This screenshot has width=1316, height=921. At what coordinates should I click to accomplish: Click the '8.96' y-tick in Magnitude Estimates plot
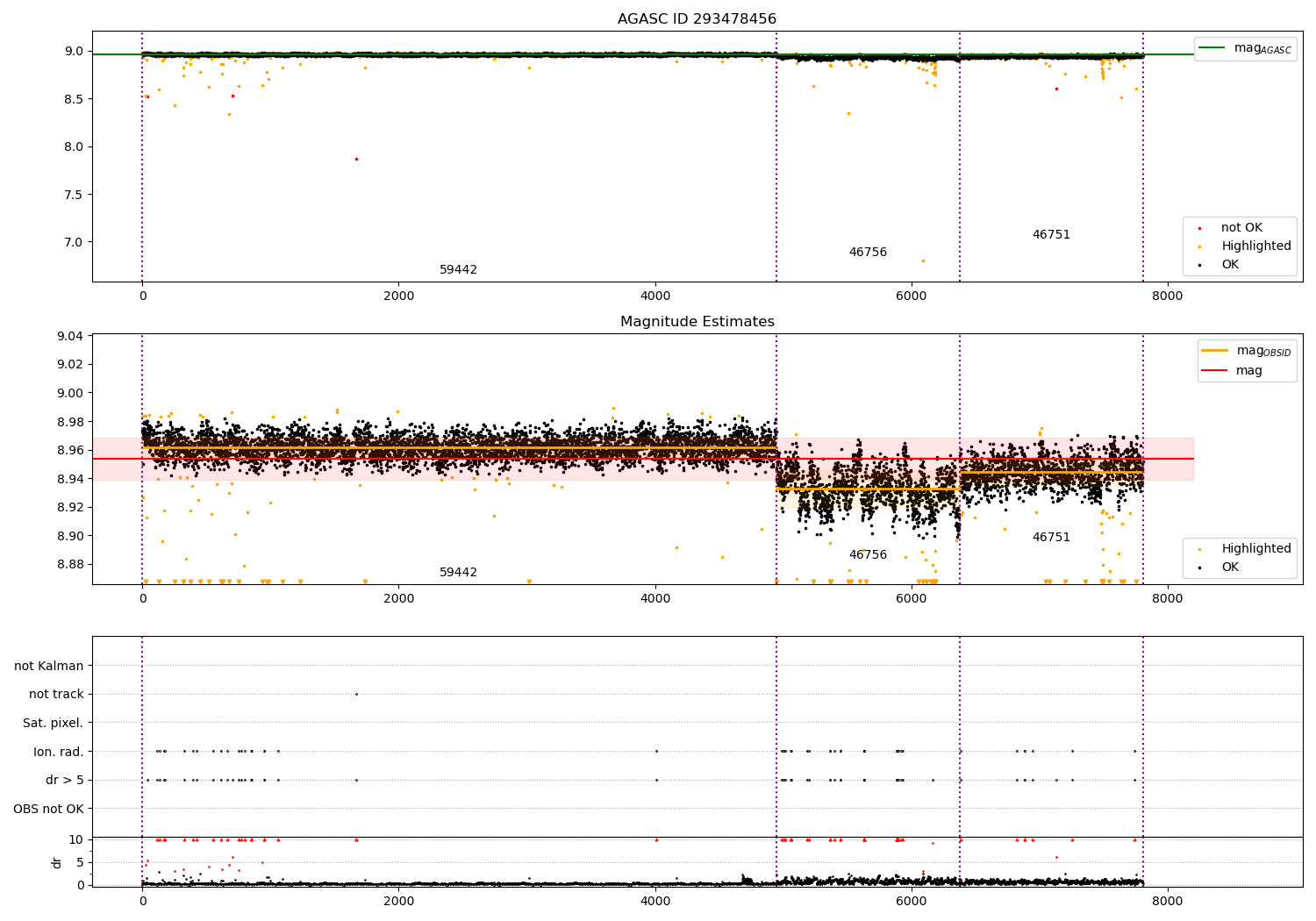tap(70, 451)
